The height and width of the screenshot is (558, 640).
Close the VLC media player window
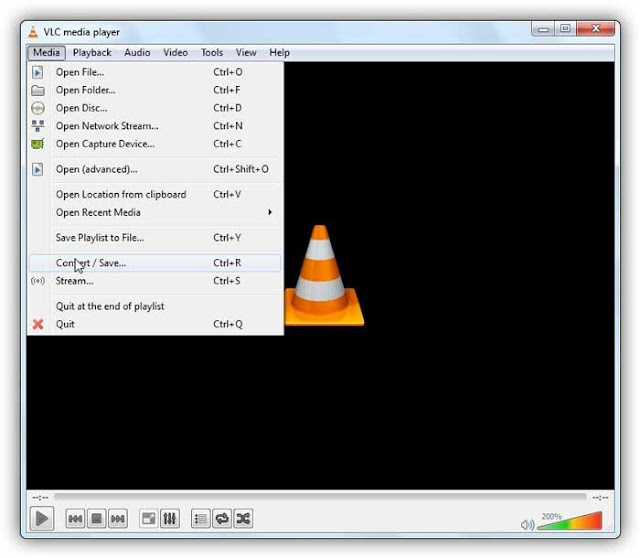coord(596,29)
